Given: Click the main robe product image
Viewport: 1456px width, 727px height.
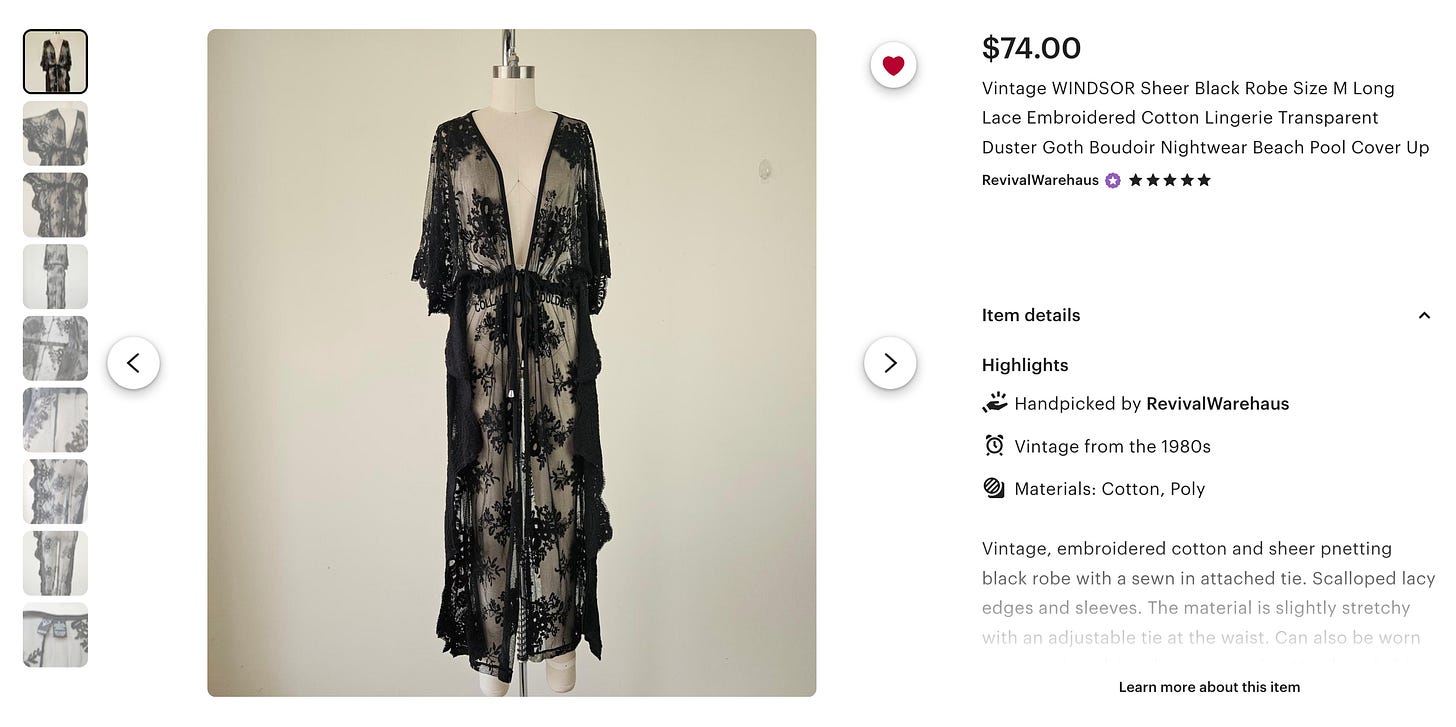Looking at the screenshot, I should (511, 363).
